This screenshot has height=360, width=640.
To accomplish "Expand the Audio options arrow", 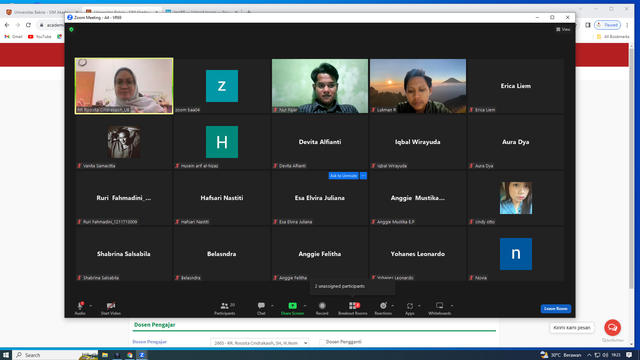I will point(91,306).
